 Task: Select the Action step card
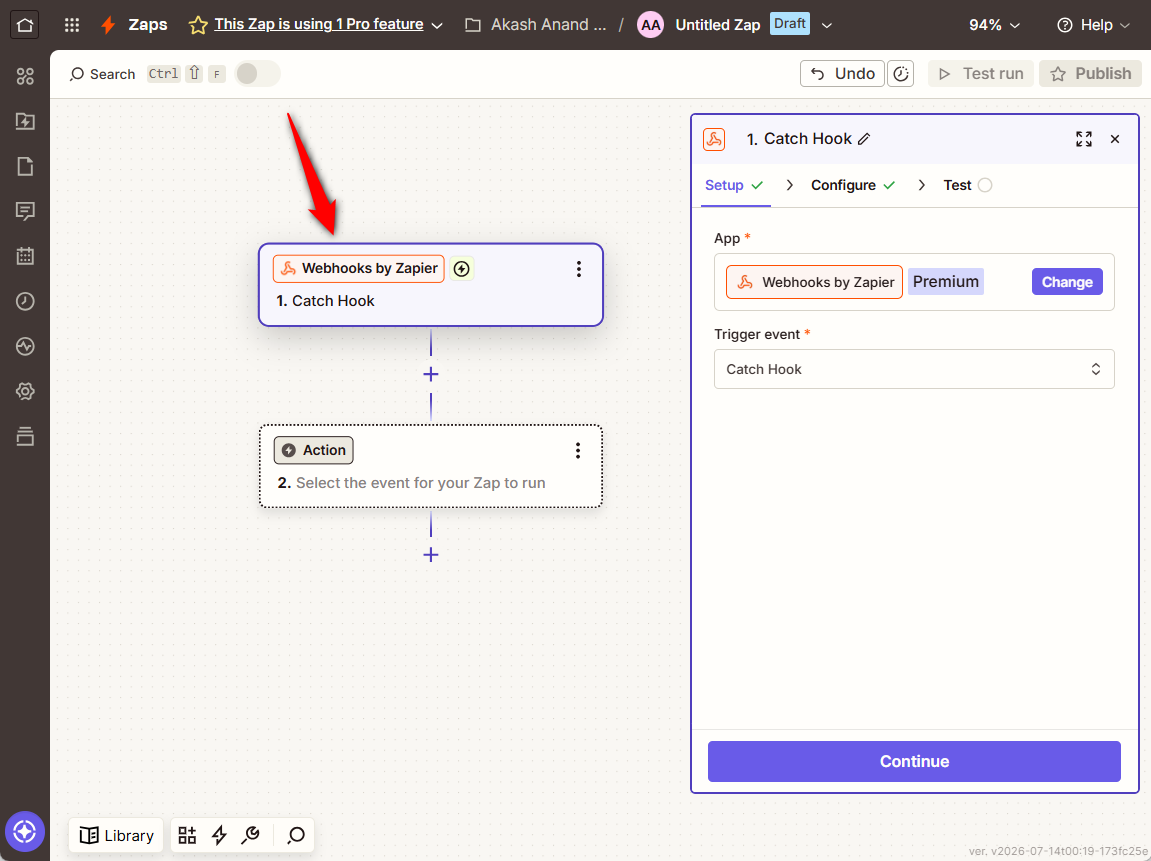pos(431,466)
